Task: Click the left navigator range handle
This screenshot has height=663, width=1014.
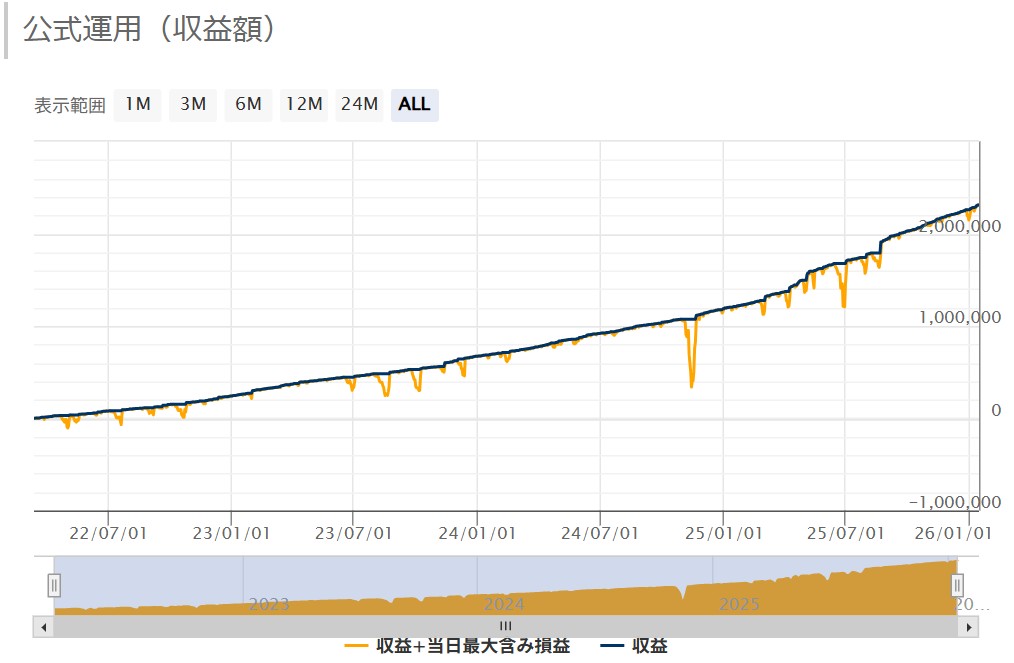Action: (55, 585)
